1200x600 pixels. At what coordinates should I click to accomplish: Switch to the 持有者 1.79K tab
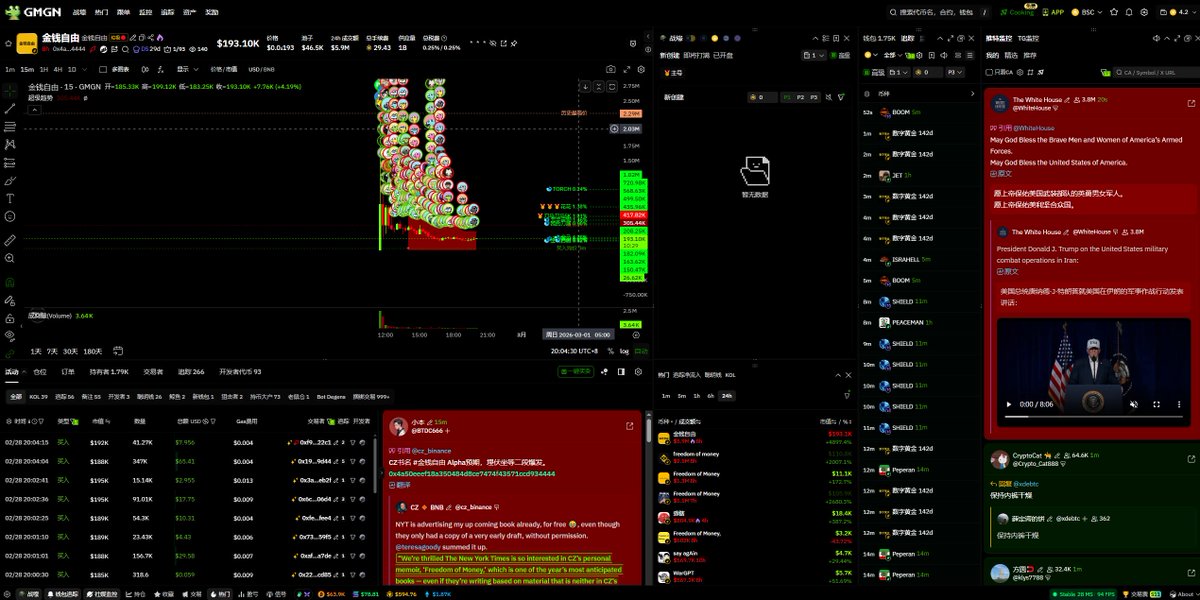109,371
